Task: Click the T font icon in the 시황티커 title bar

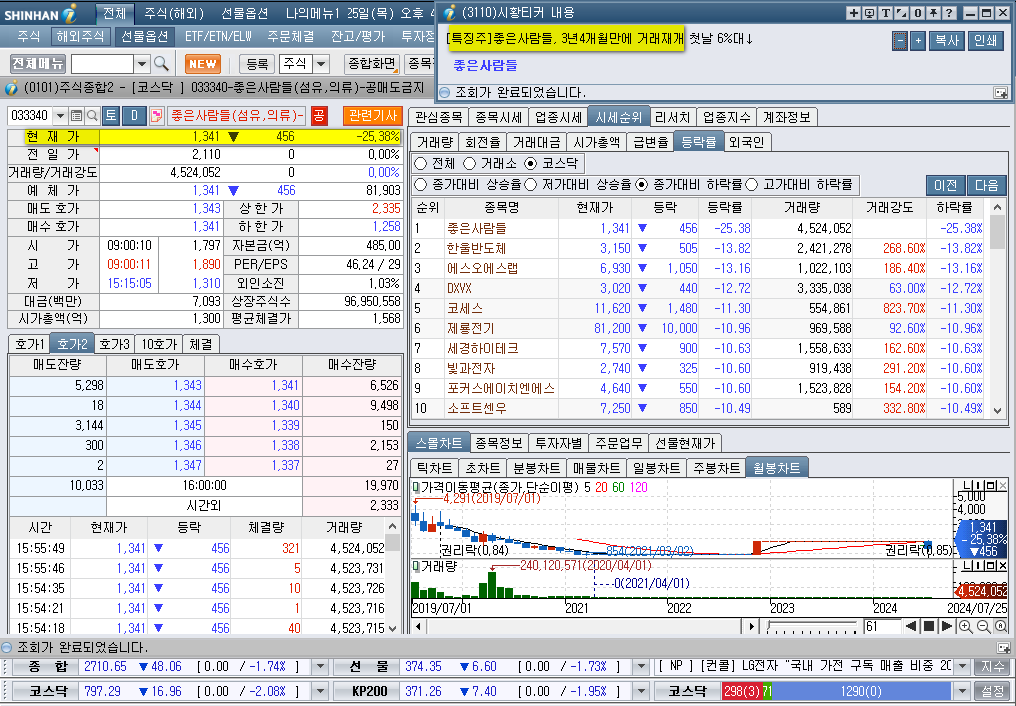Action: pos(885,13)
